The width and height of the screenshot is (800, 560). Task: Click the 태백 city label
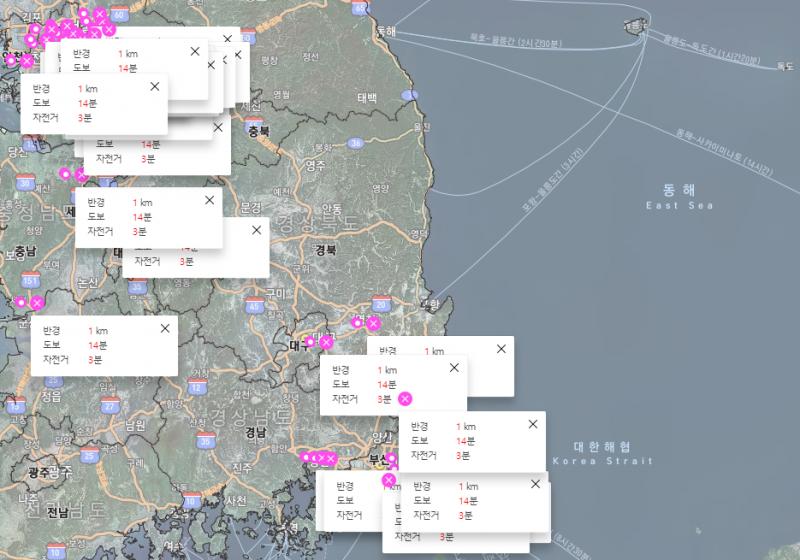pos(367,97)
